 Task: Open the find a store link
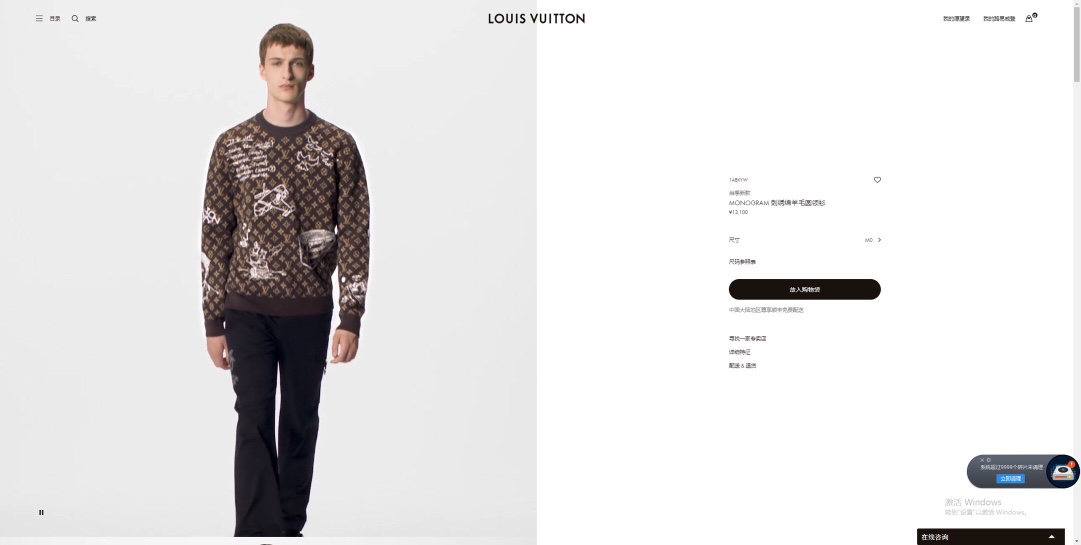point(747,338)
